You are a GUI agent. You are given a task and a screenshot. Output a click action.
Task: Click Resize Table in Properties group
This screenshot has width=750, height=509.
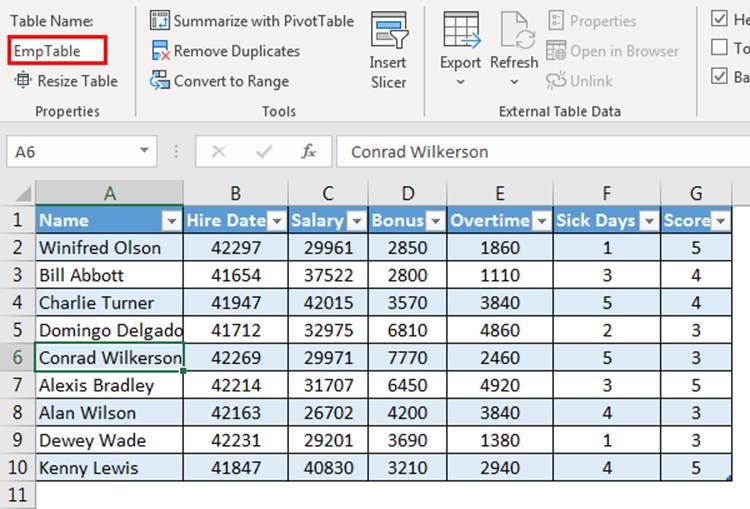click(x=66, y=81)
